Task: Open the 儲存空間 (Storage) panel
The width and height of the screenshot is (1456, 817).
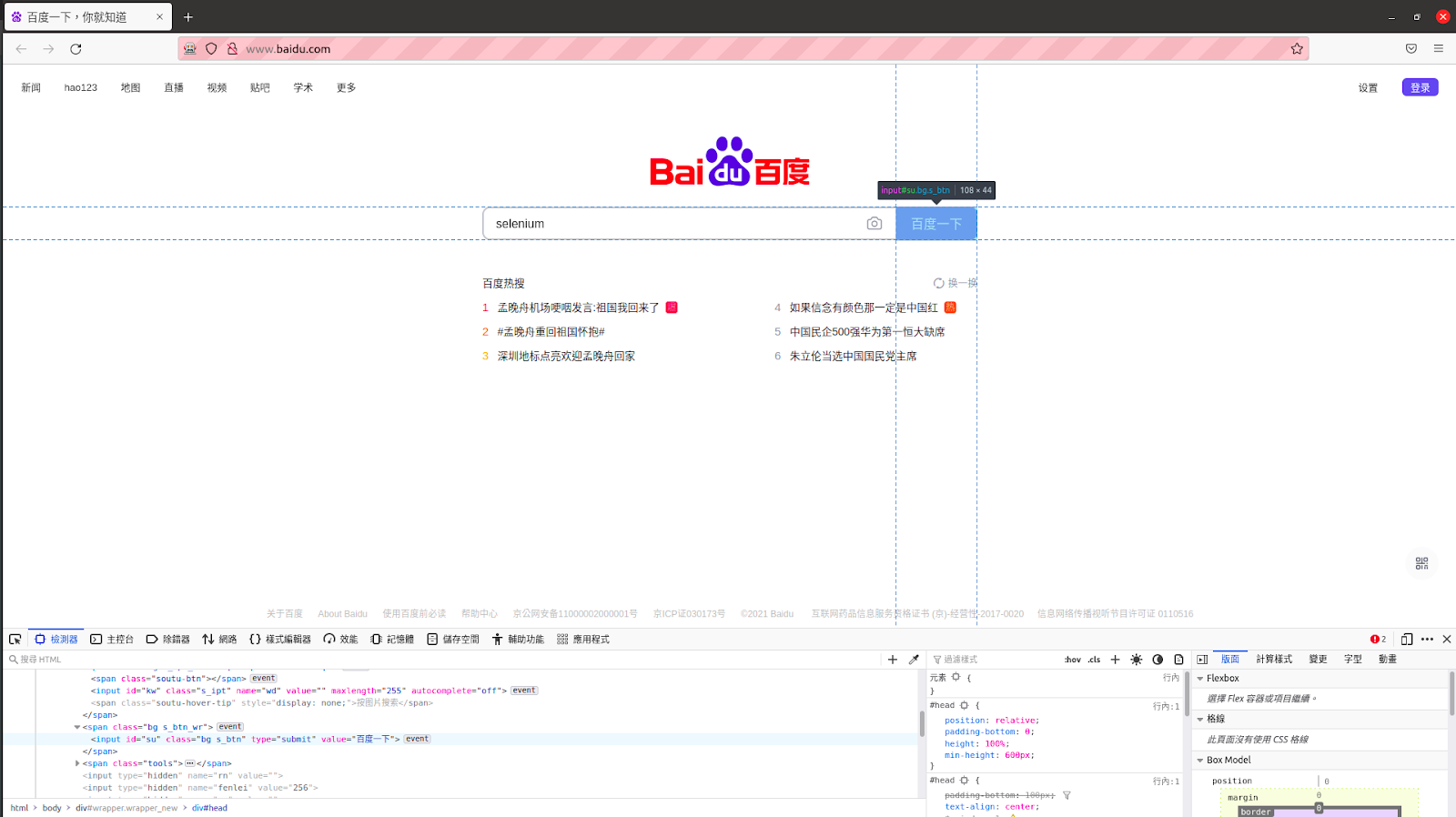Action: (453, 640)
